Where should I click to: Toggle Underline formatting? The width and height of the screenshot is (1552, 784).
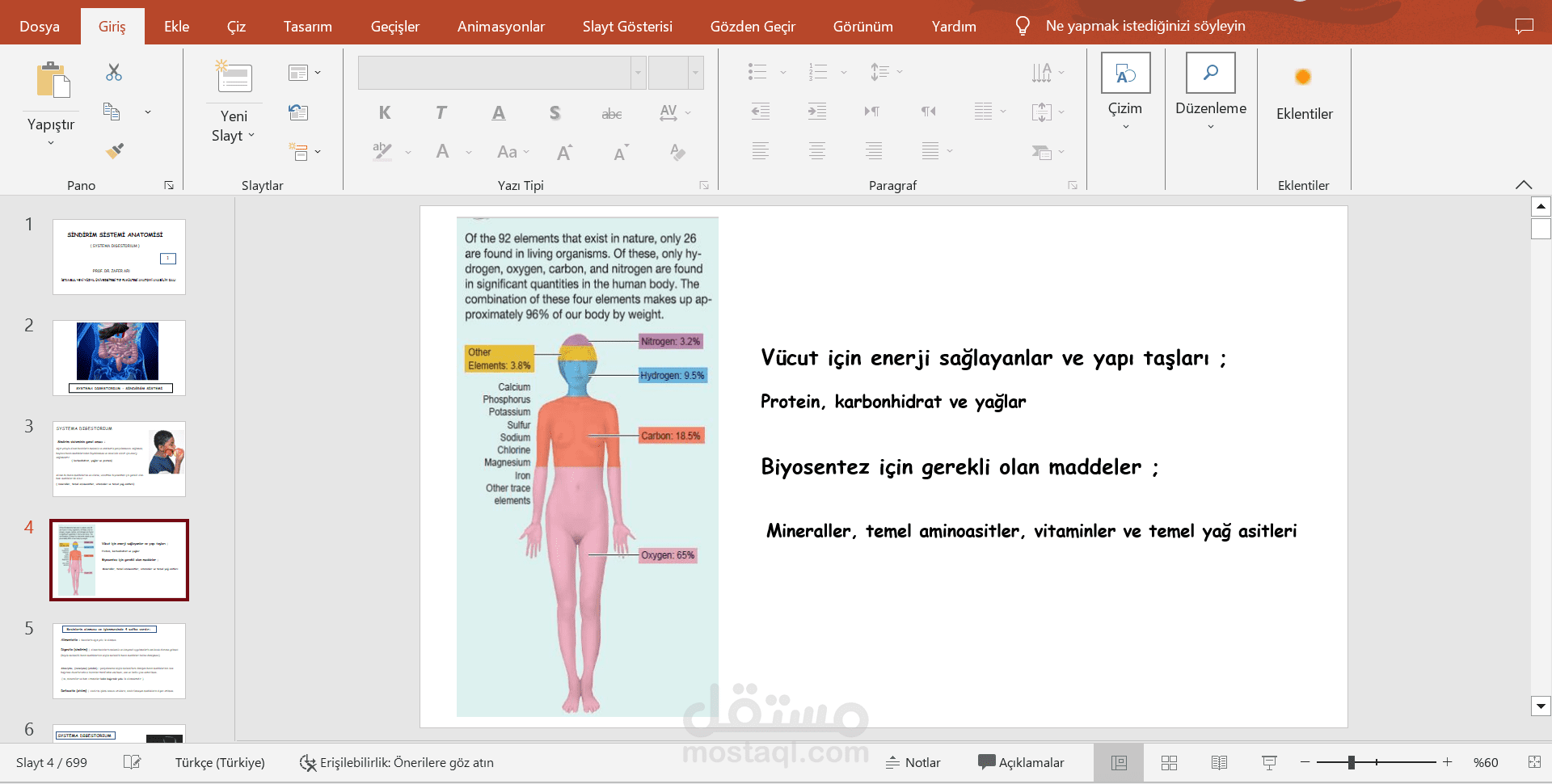[x=499, y=112]
